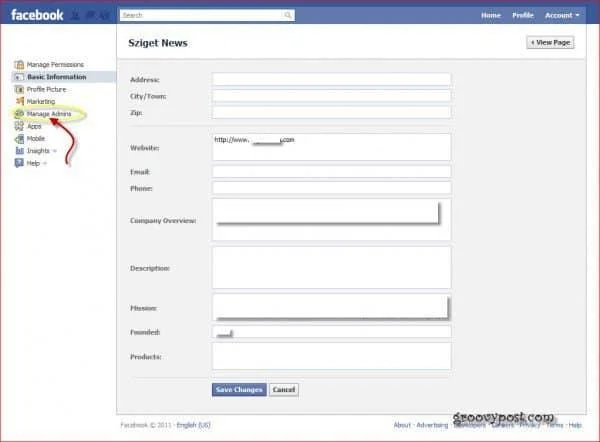The height and width of the screenshot is (442, 600).
Task: Click the Apps icon in sidebar
Action: pos(19,126)
